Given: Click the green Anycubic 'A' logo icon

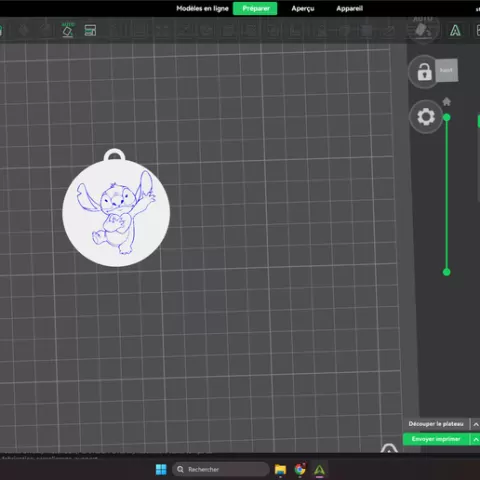Looking at the screenshot, I should click(x=455, y=30).
